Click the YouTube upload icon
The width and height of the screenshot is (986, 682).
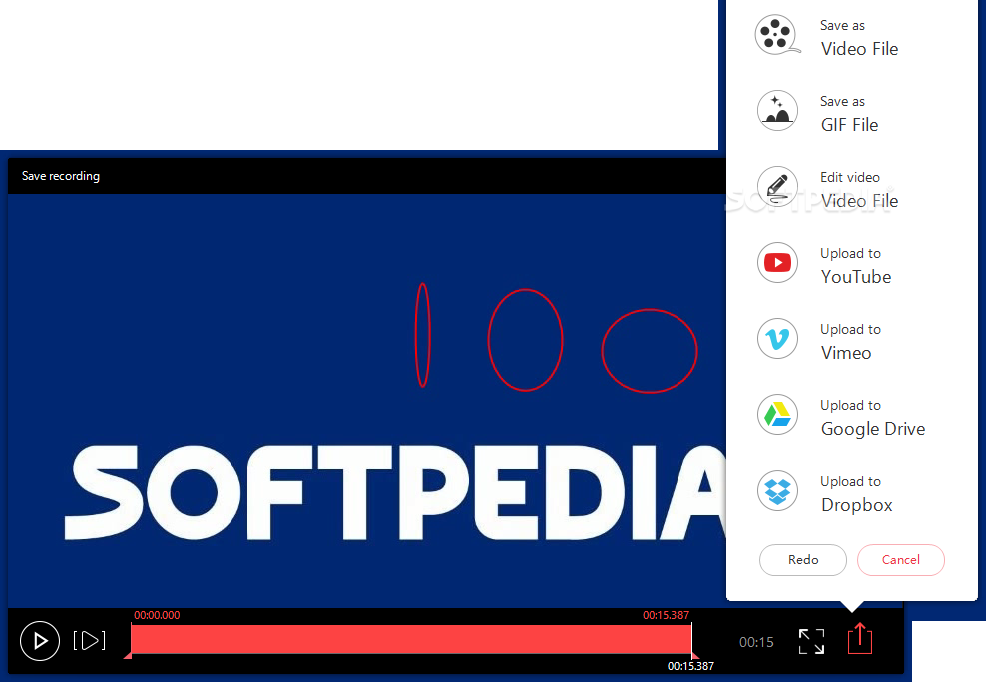tap(777, 263)
